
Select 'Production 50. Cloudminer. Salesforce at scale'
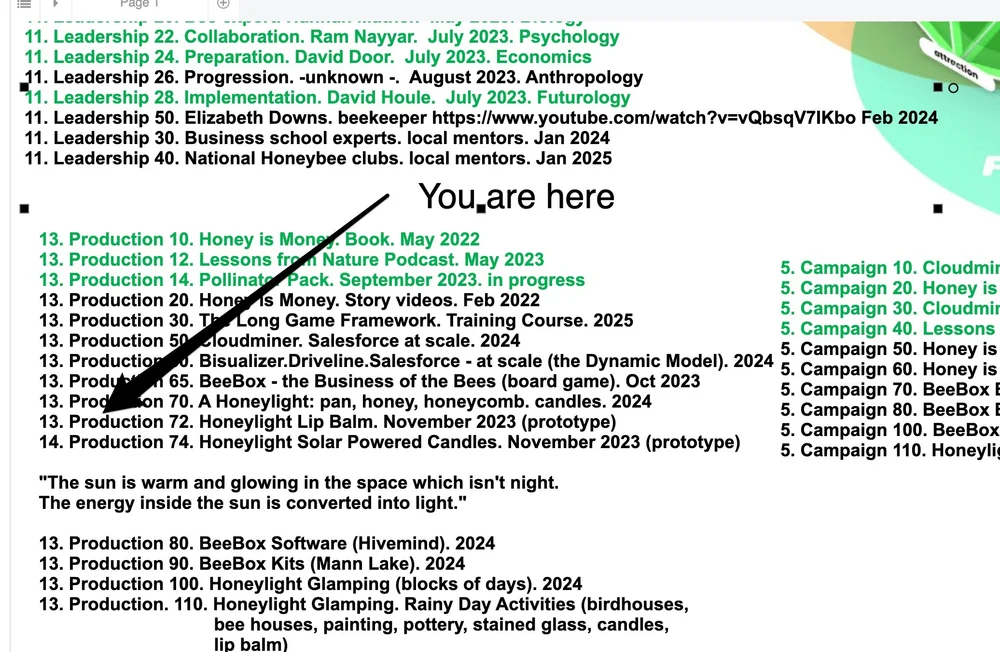[279, 341]
